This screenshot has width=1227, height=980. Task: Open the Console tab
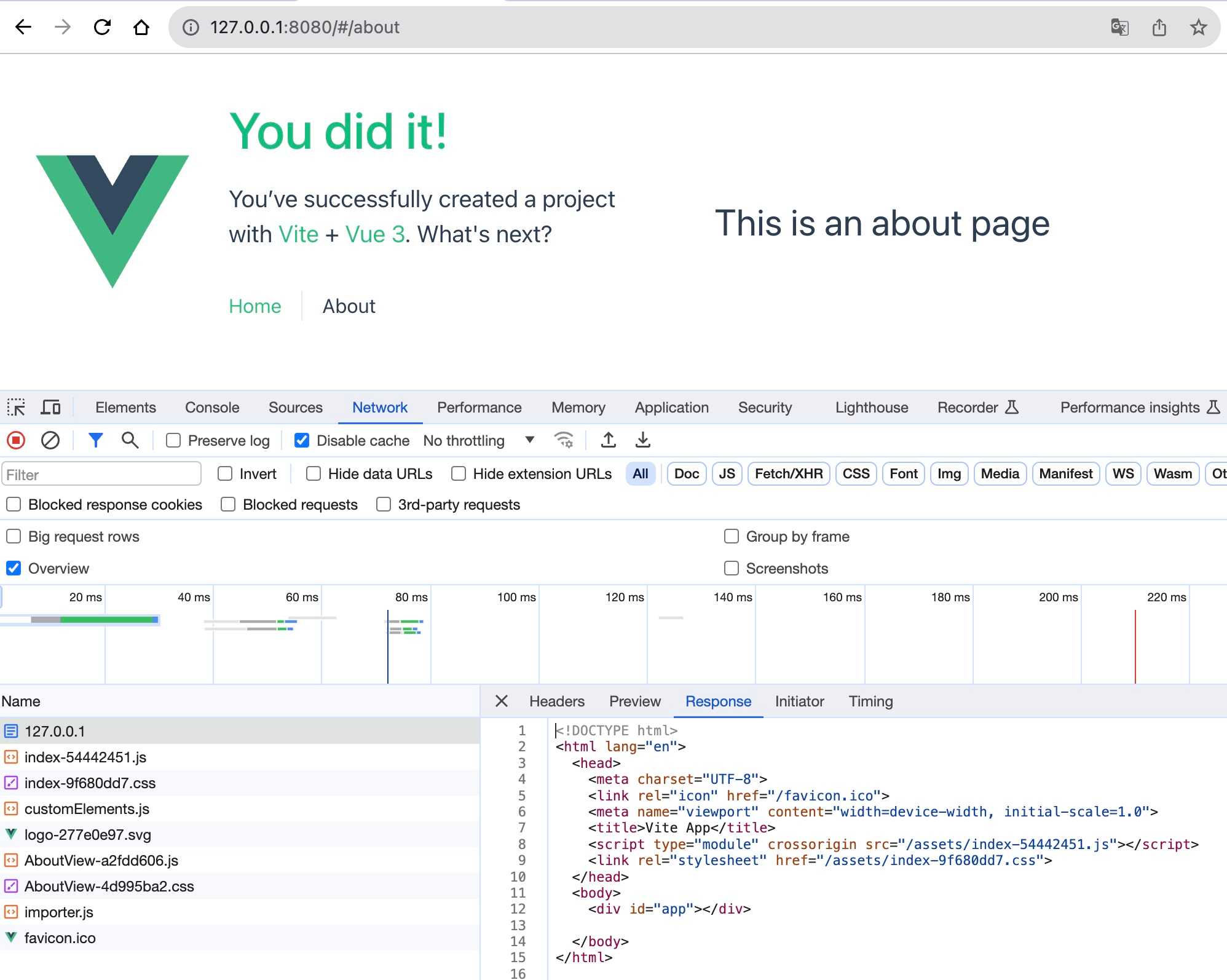click(212, 407)
